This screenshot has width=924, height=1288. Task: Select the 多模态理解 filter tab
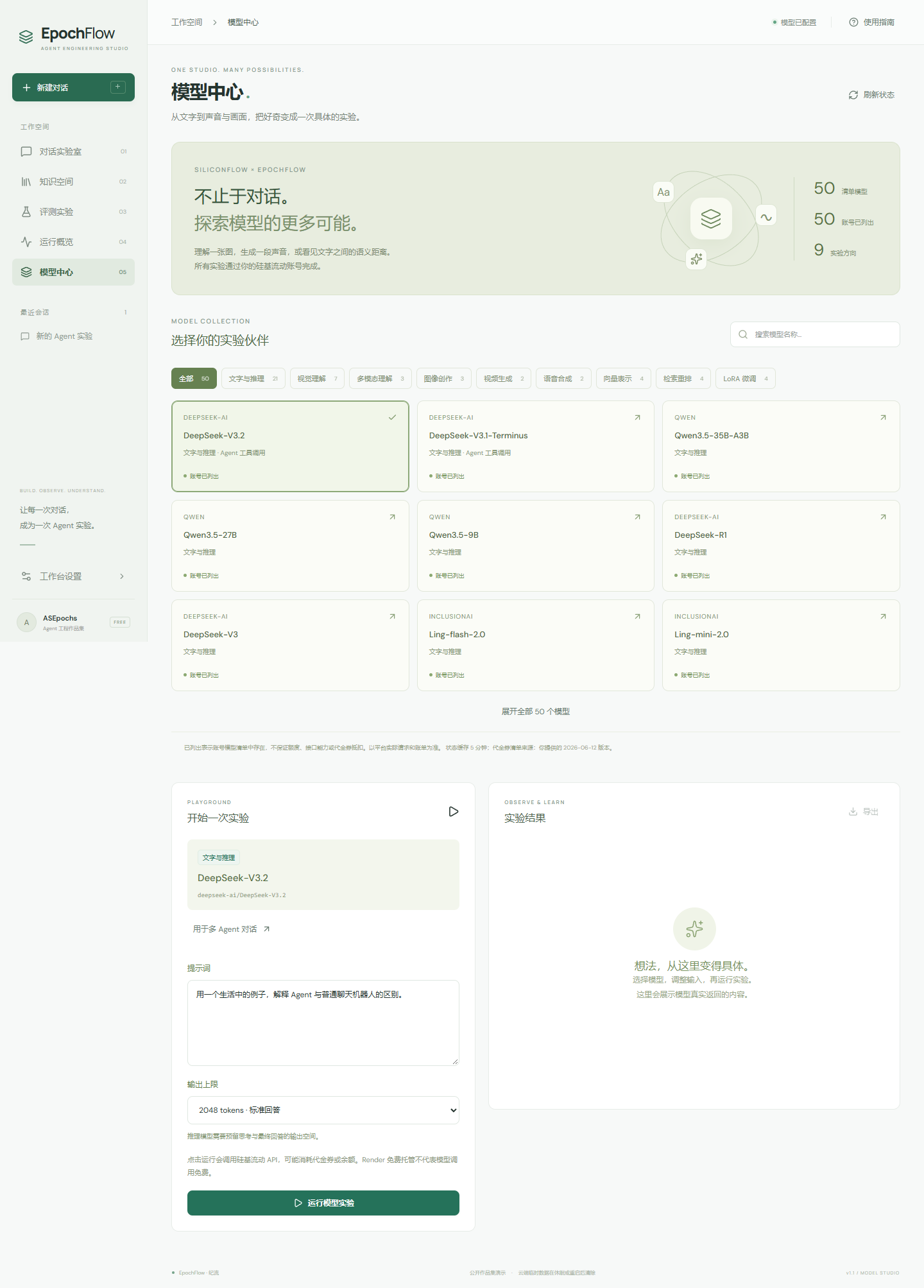click(381, 379)
